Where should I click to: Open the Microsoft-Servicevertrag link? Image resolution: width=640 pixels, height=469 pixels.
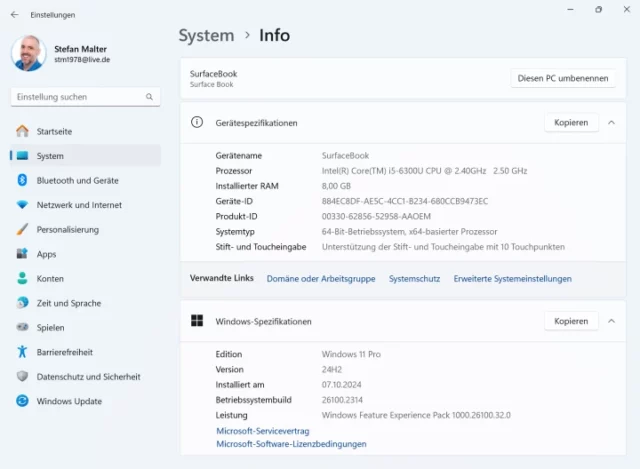[263, 431]
